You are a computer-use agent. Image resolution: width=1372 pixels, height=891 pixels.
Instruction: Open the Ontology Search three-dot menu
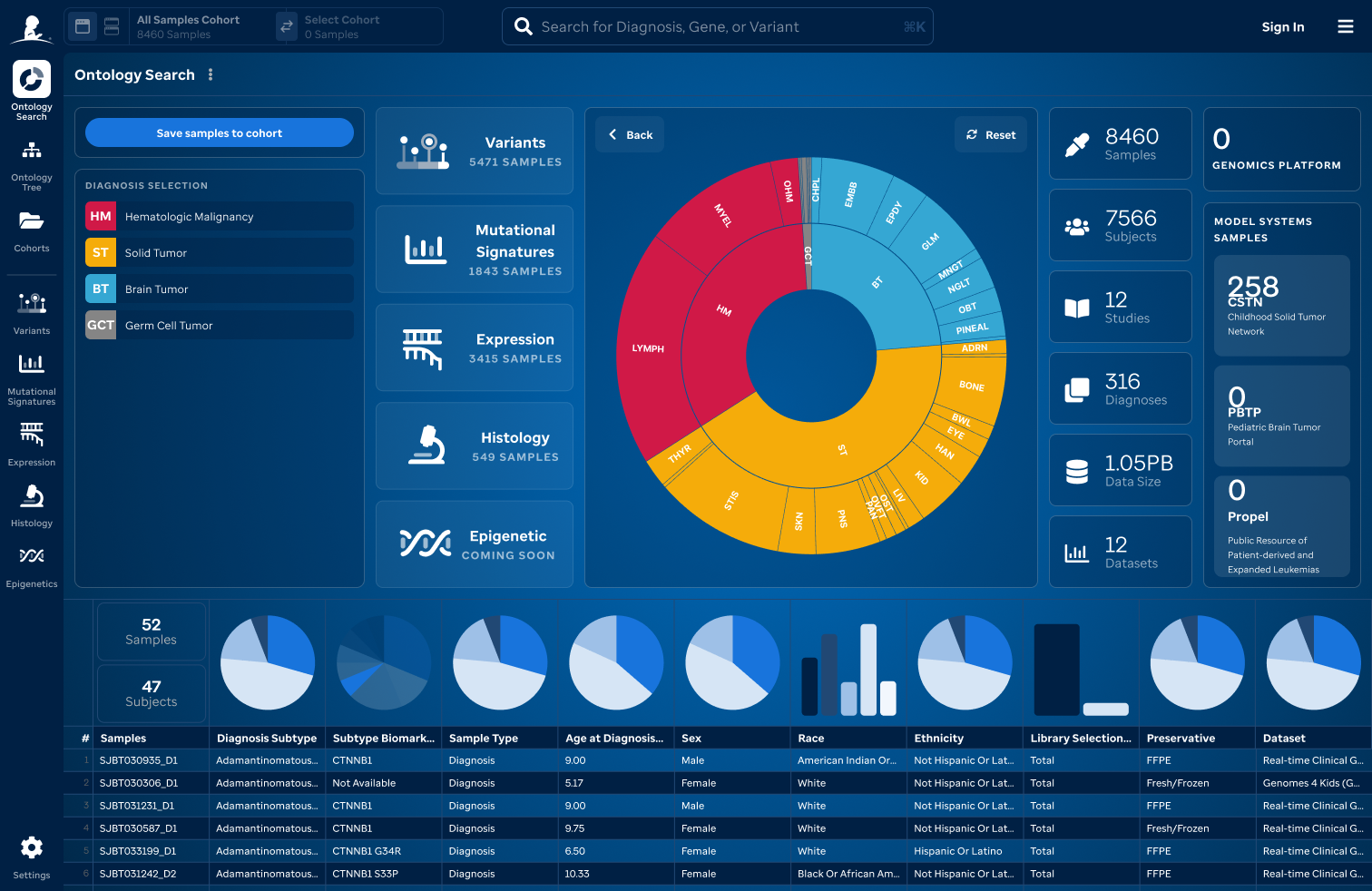pyautogui.click(x=211, y=74)
